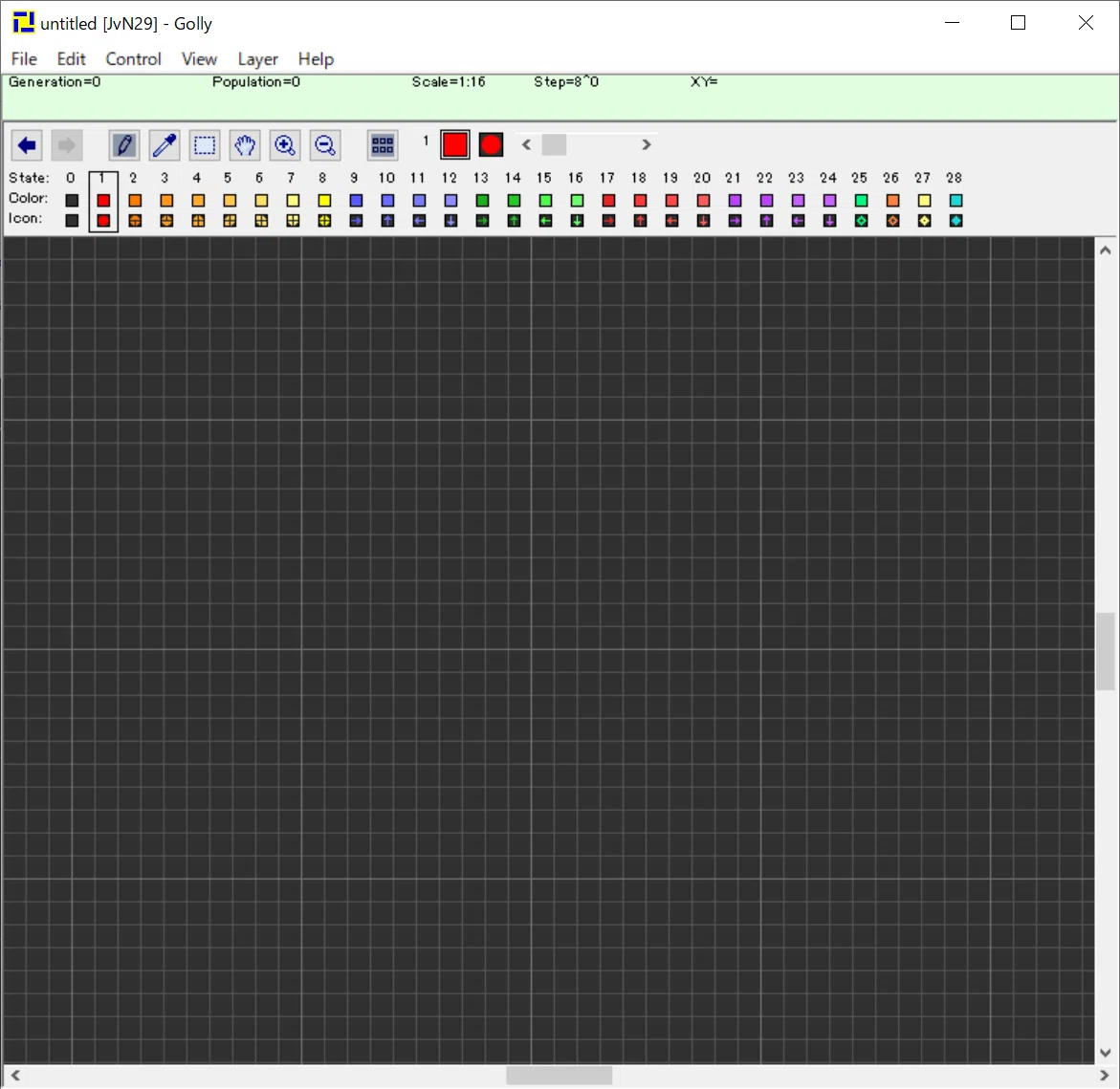Open the File menu
The height and width of the screenshot is (1089, 1120).
[x=24, y=58]
